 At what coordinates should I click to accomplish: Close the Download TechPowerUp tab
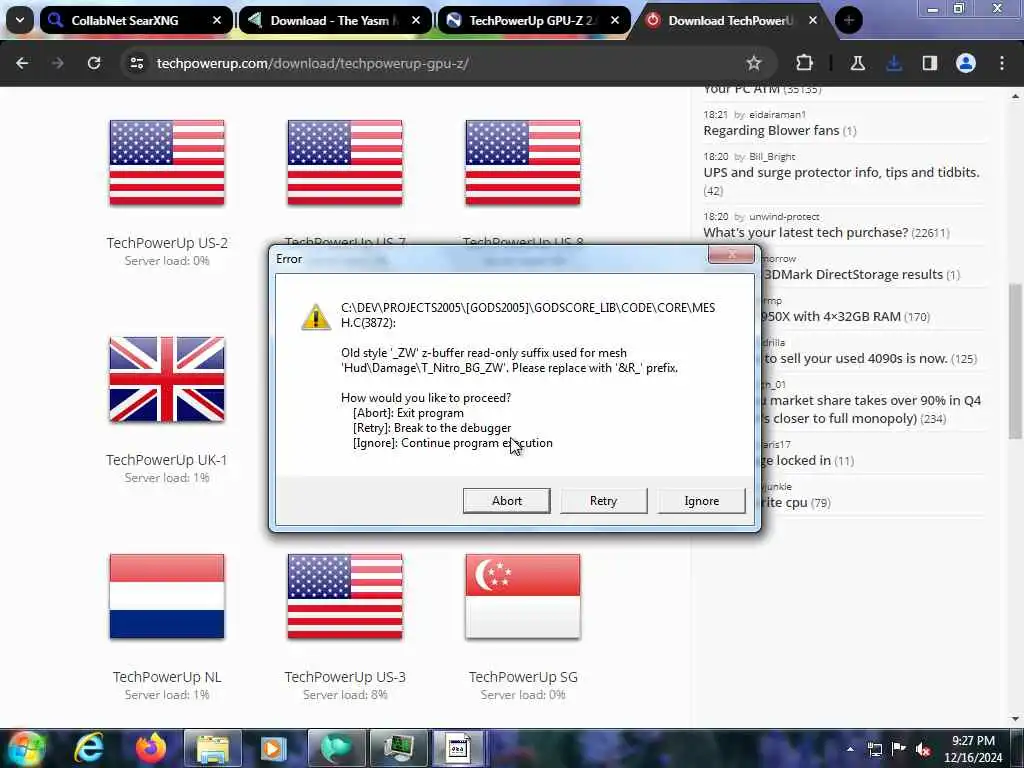click(813, 20)
